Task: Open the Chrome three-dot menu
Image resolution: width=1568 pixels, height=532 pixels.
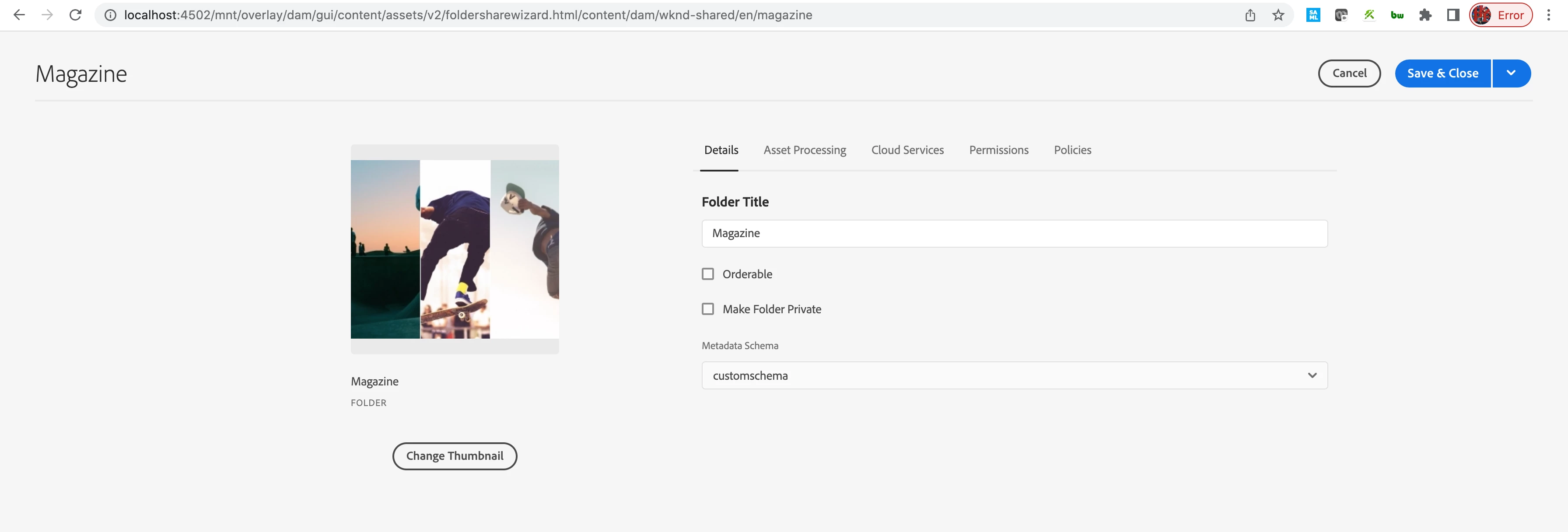Action: [1548, 15]
